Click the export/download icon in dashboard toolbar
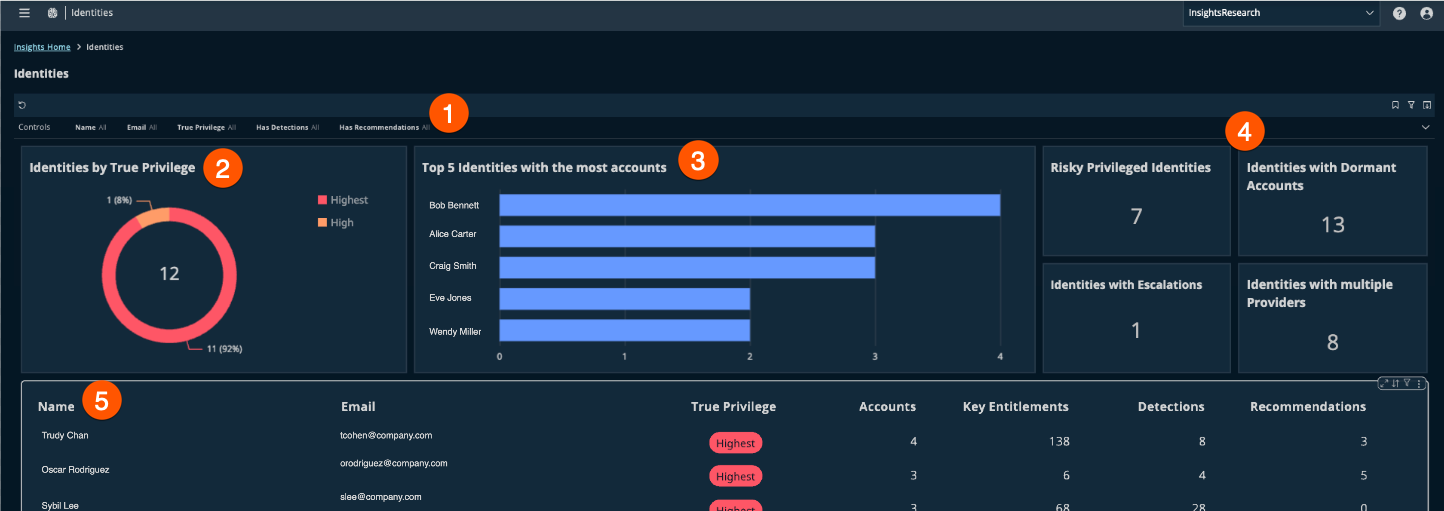 [x=1427, y=105]
